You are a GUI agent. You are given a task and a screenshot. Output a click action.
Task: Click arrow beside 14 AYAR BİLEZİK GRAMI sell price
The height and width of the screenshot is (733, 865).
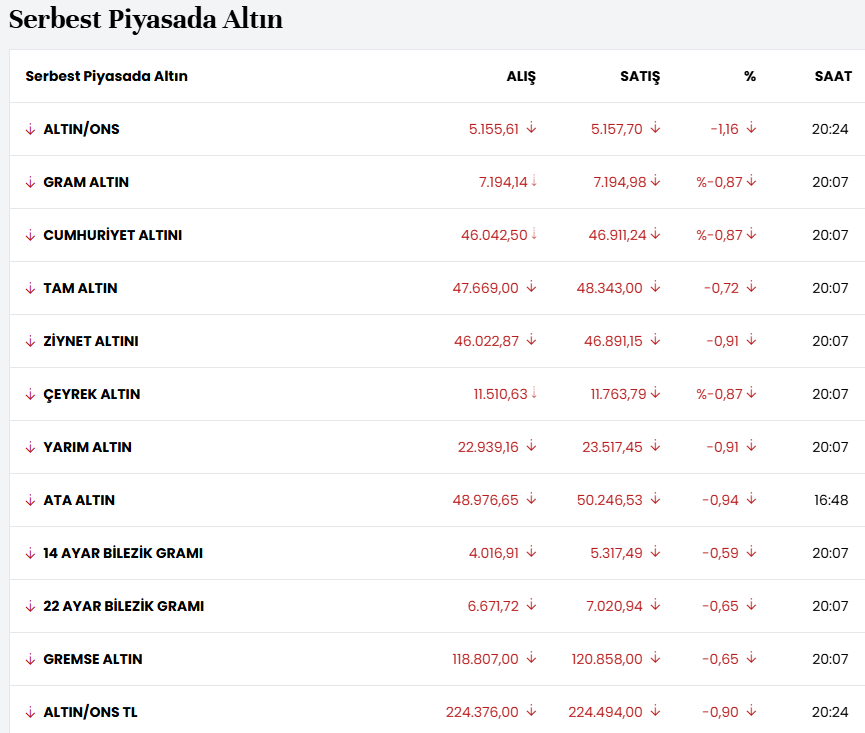[x=655, y=552]
